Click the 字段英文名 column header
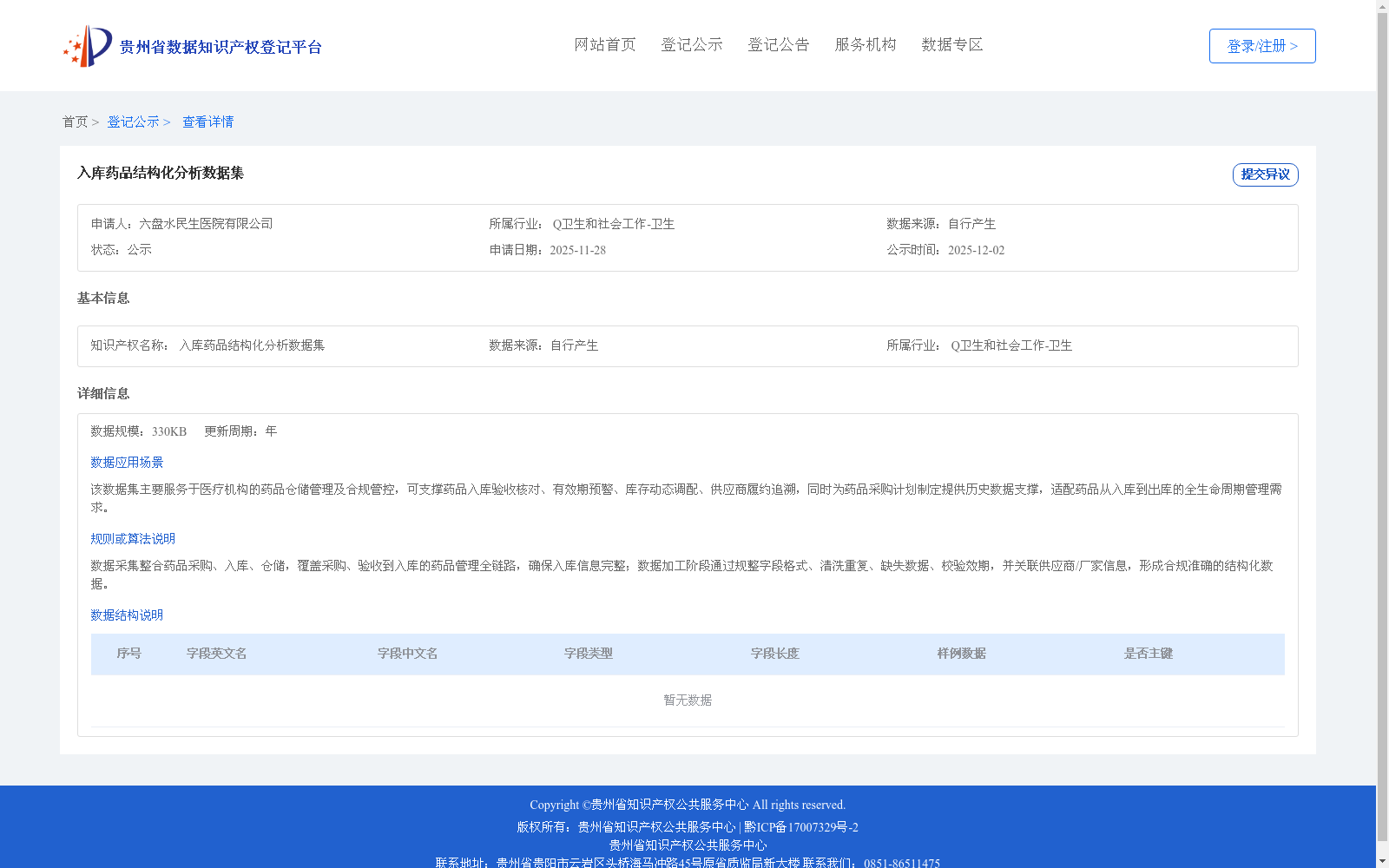 217,654
